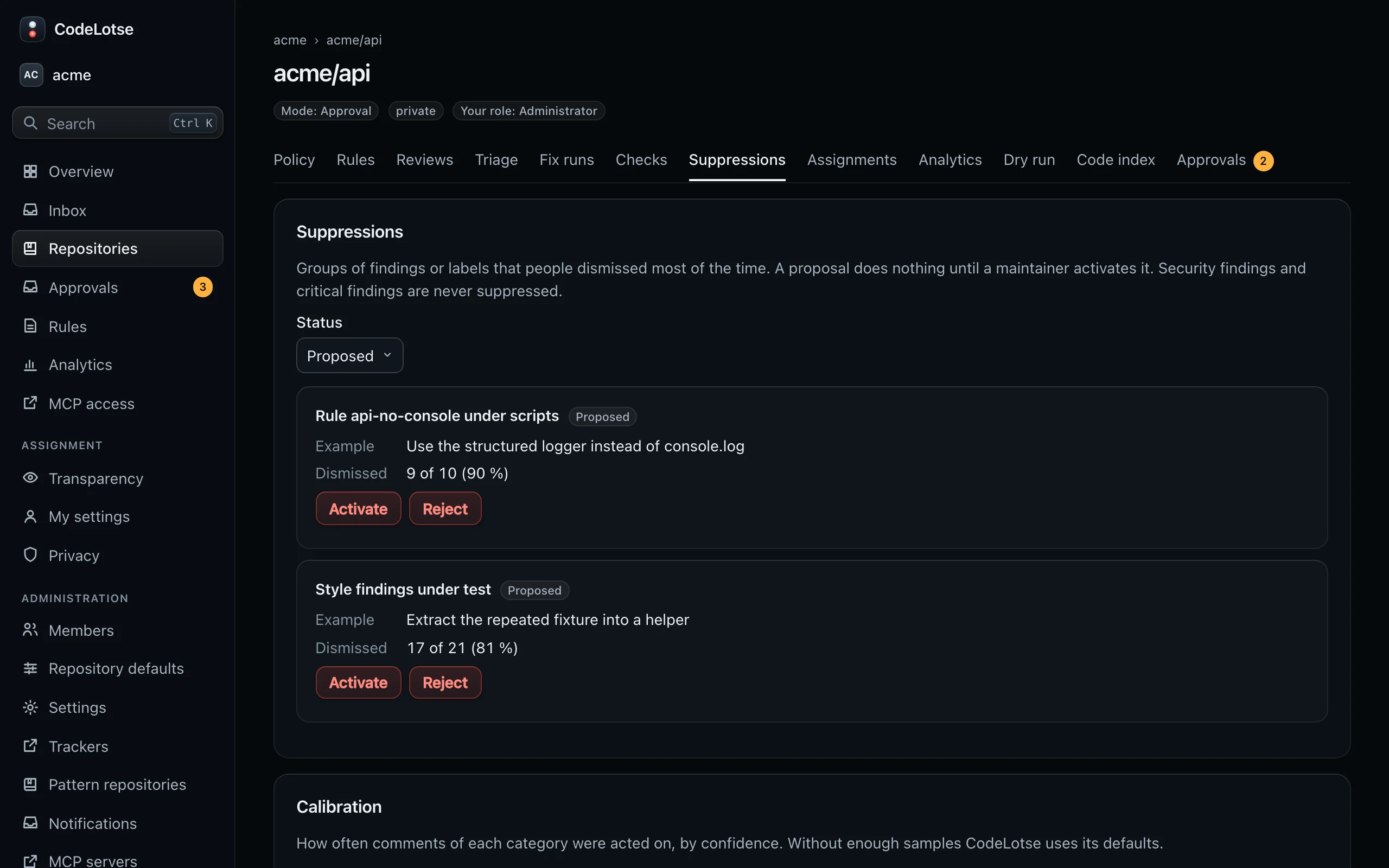Click the private visibility badge
This screenshot has width=1389, height=868.
pyautogui.click(x=416, y=111)
